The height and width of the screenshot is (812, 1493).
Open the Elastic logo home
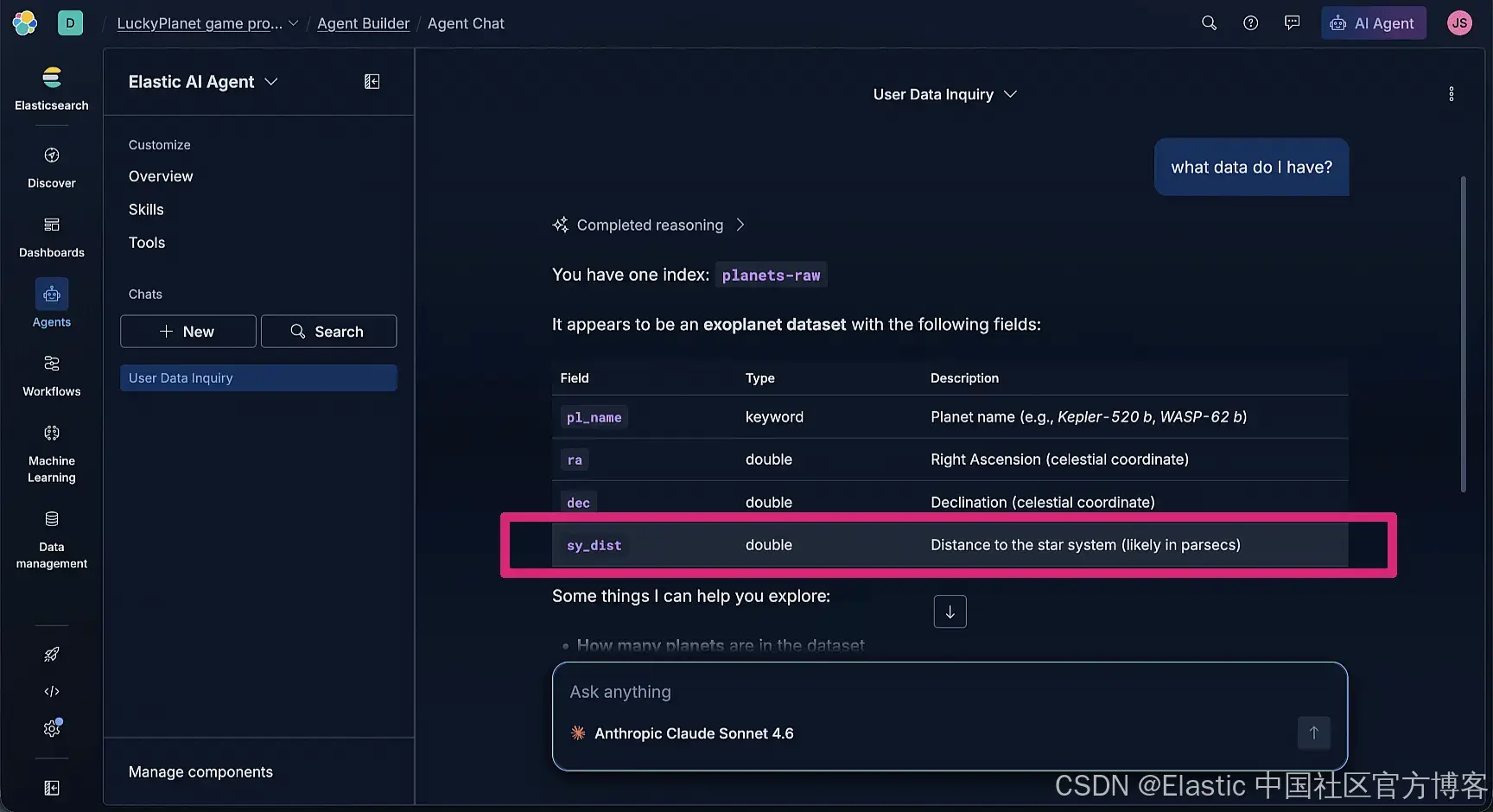pyautogui.click(x=25, y=23)
